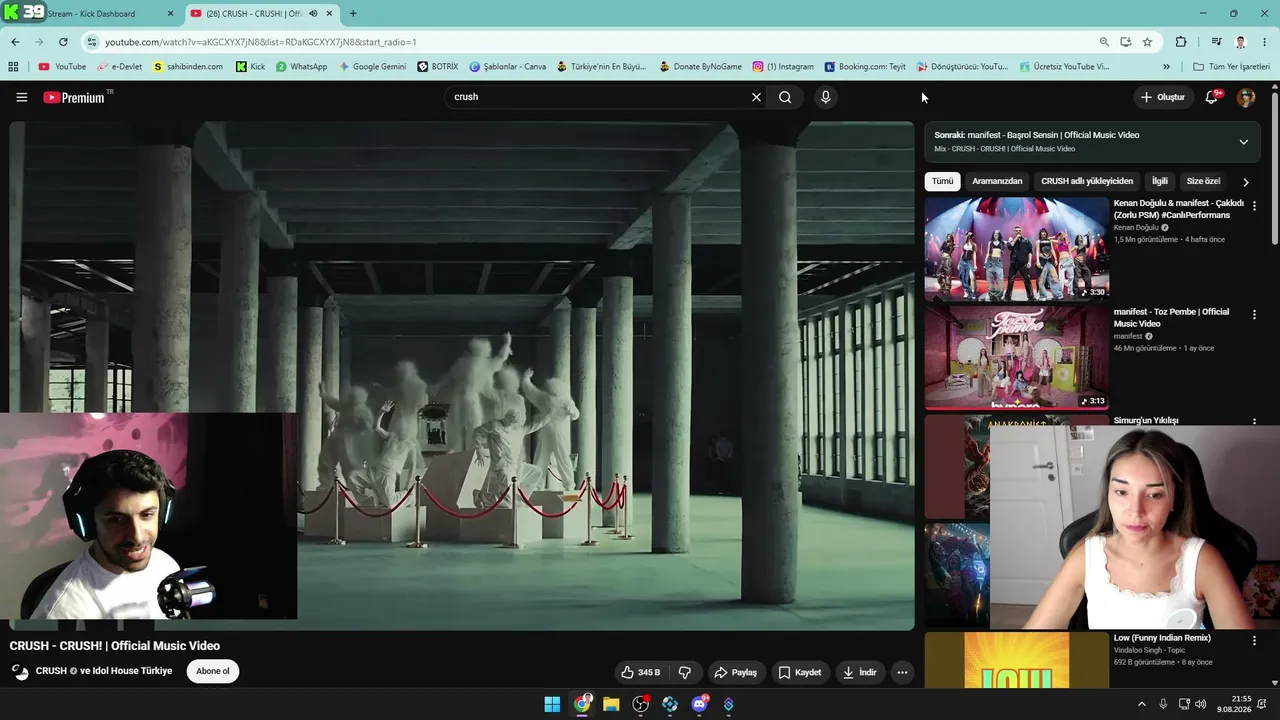Open CRUSH channel avatar below video
The width and height of the screenshot is (1280, 720).
(x=20, y=672)
